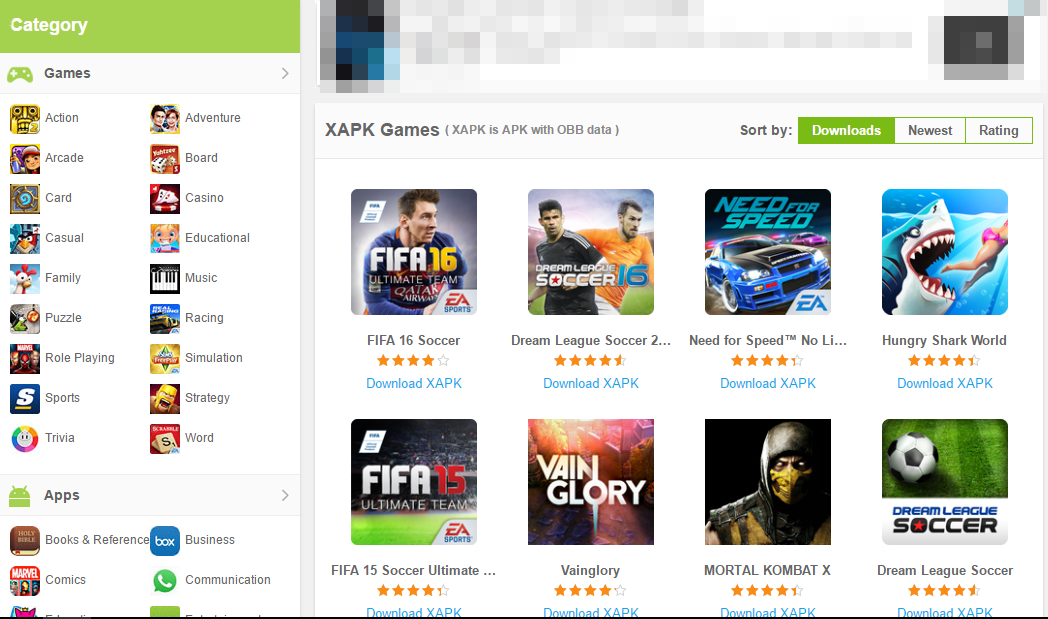Open the Family games icon
The image size is (1048, 619).
click(x=25, y=279)
